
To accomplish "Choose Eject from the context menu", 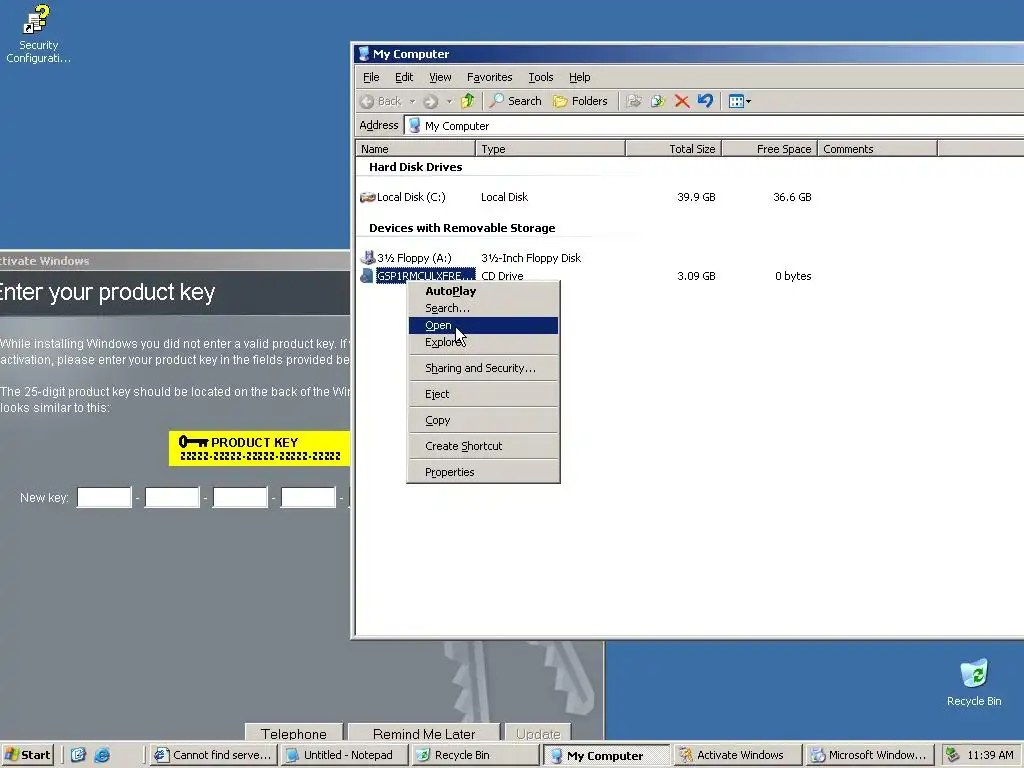I will click(x=483, y=394).
